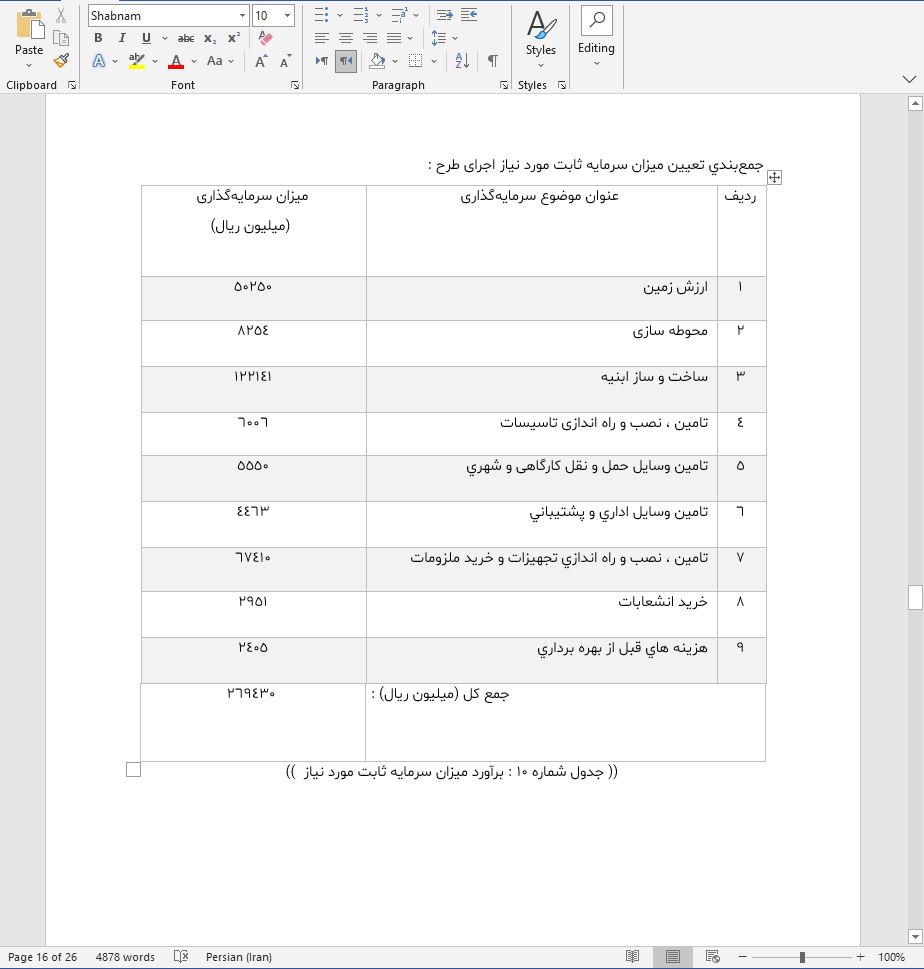Open underline style dropdown arrow
This screenshot has height=969, width=924.
165,38
